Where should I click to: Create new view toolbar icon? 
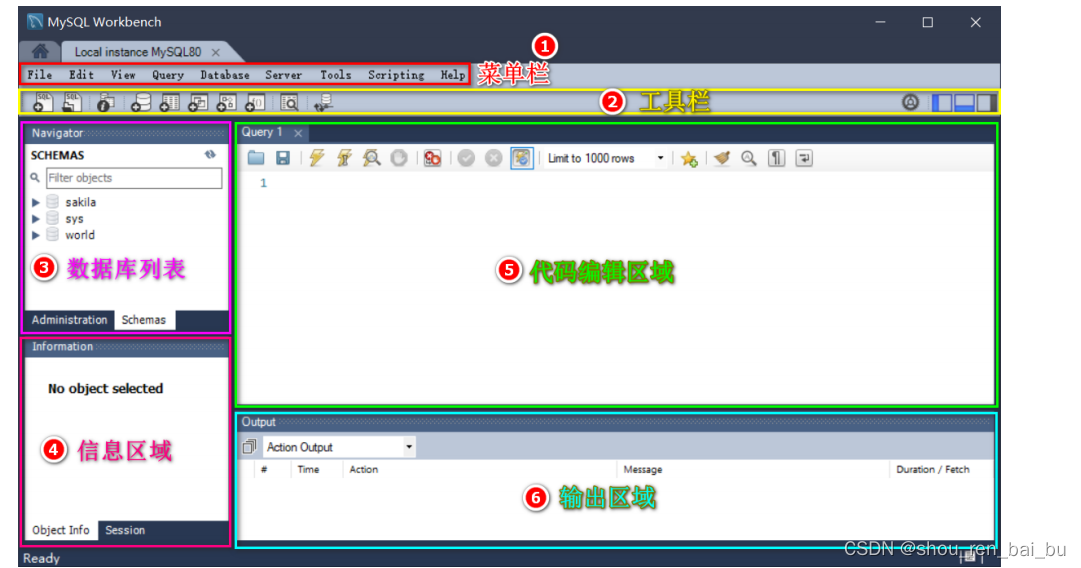198,103
